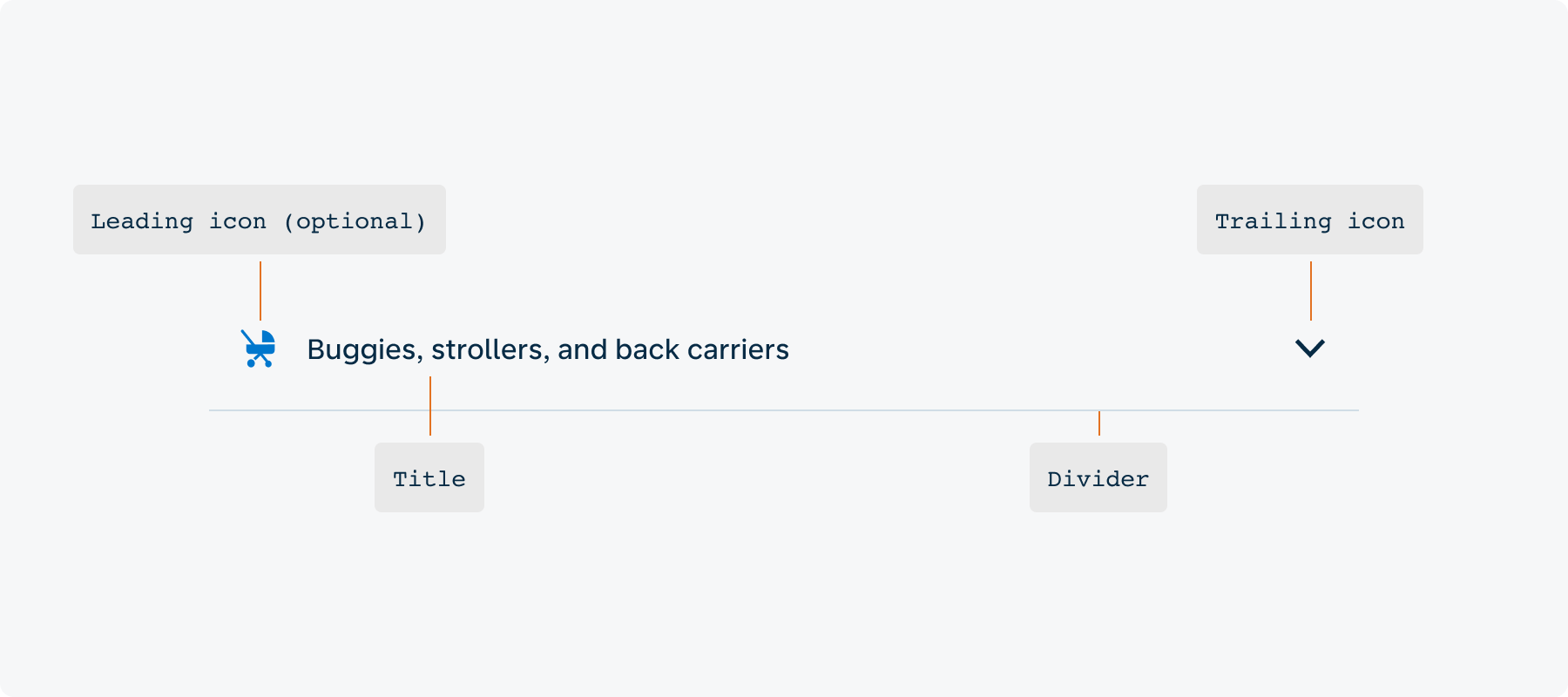Click the word 'Leading' in the top-left label
Viewport: 1568px width, 697px height.
[x=142, y=221]
